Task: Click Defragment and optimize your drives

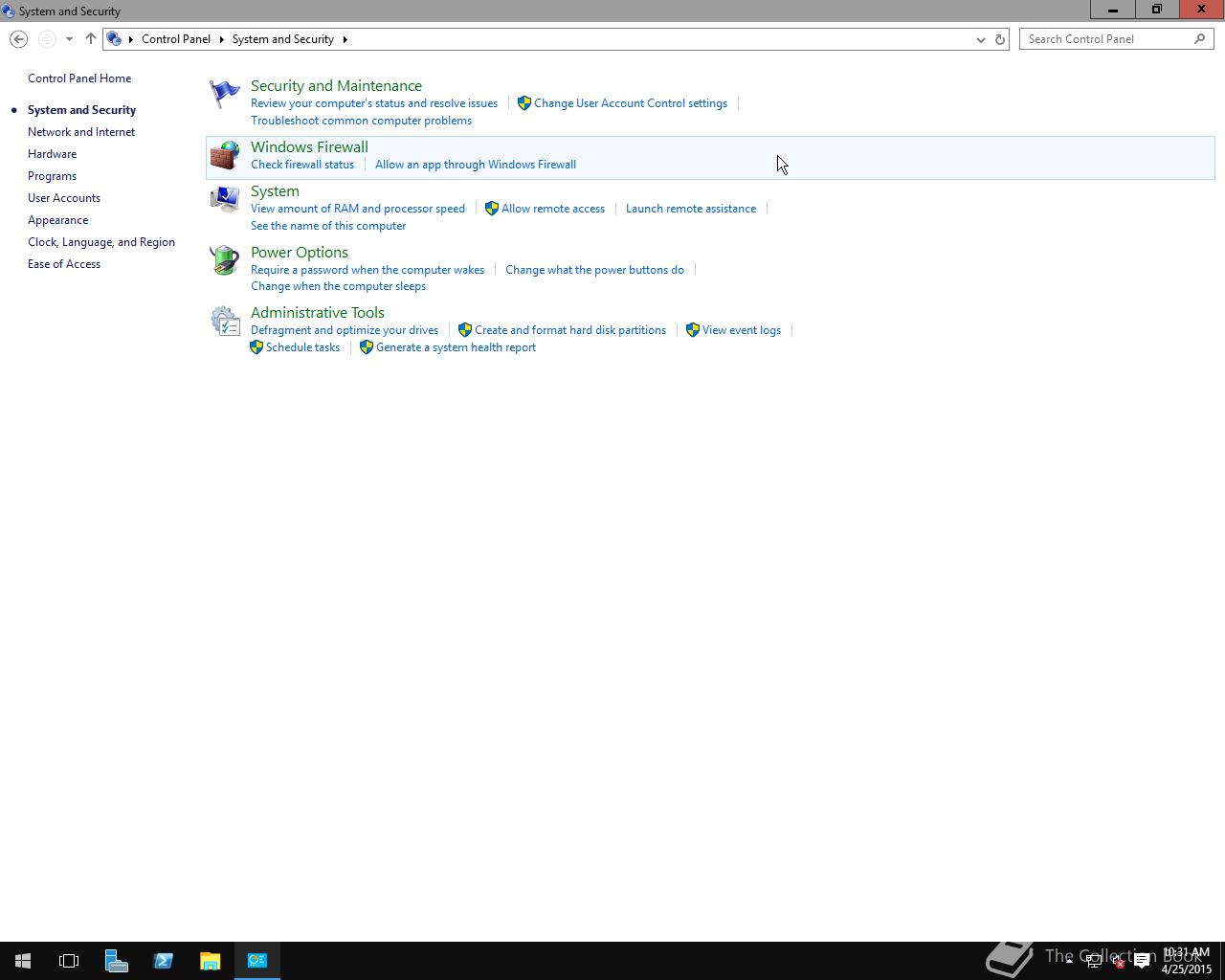Action: tap(345, 330)
